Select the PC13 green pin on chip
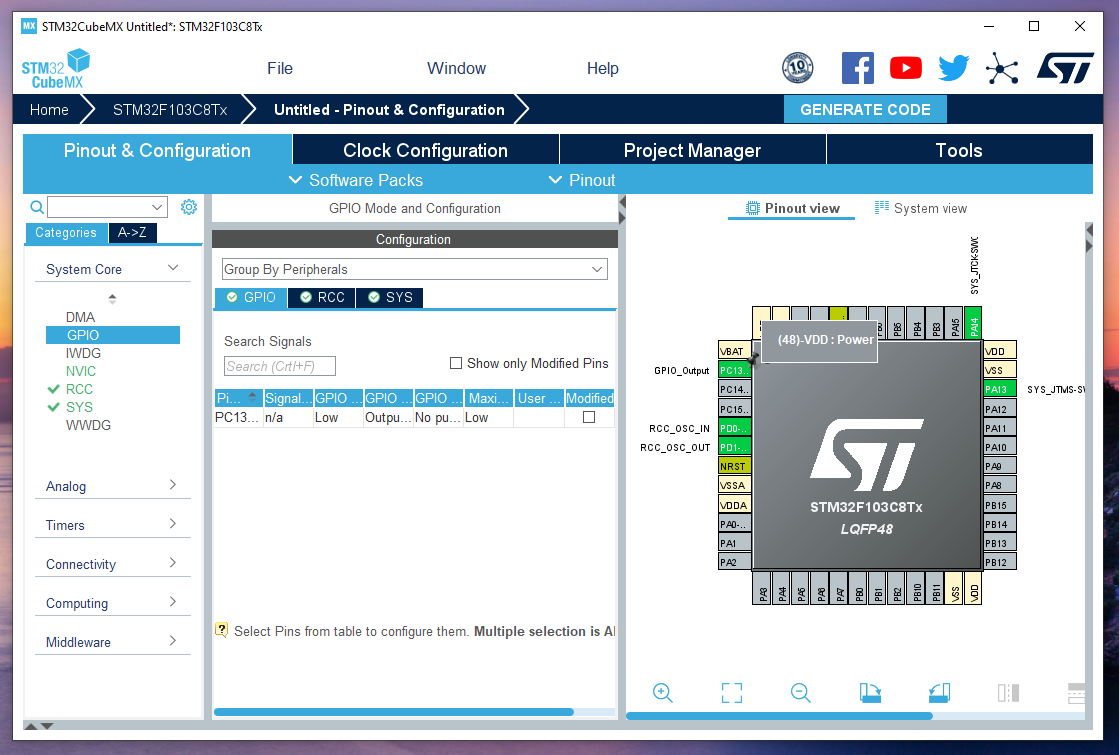The width and height of the screenshot is (1119, 755). pos(734,370)
